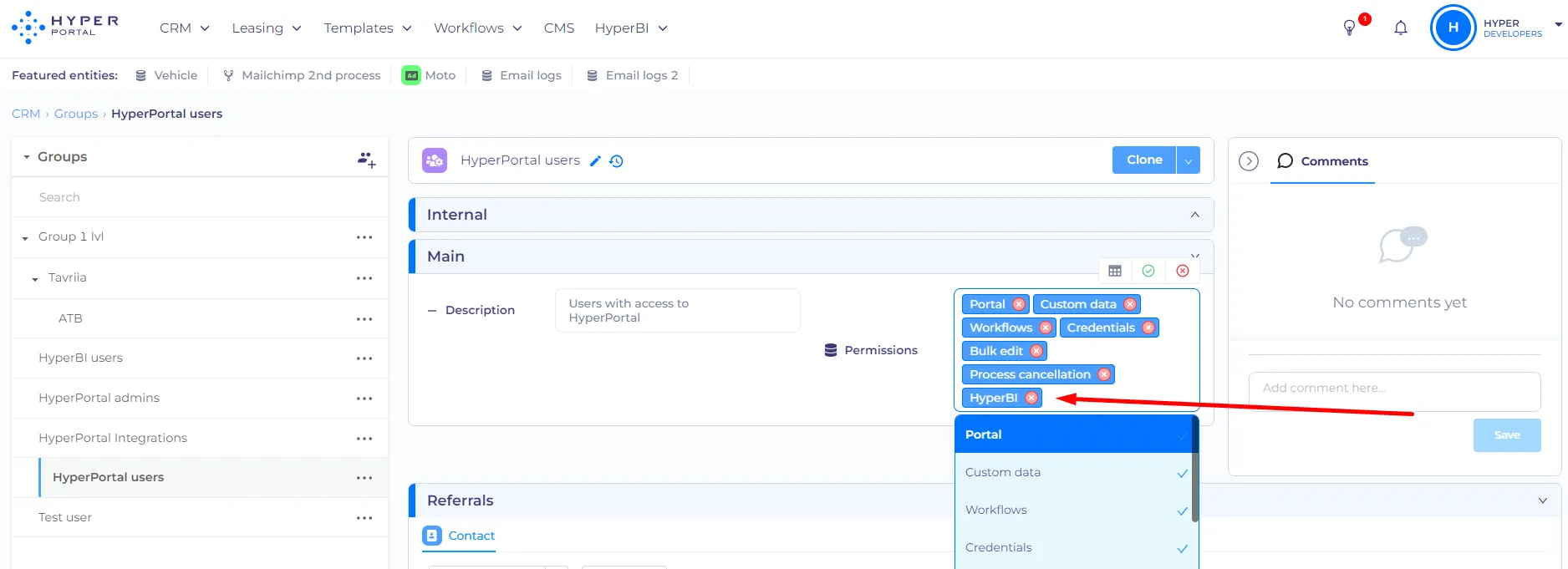Image resolution: width=1568 pixels, height=569 pixels.
Task: Collapse the Internal section
Action: pos(1195,215)
